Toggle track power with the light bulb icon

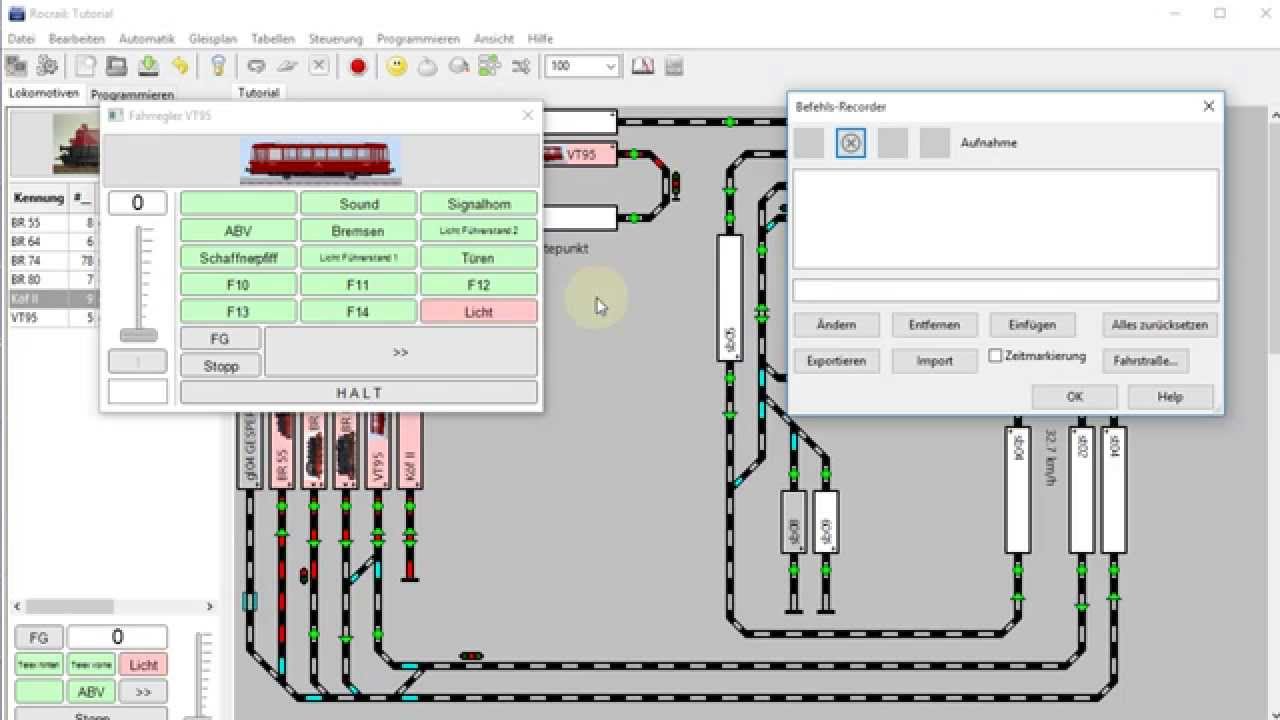[x=218, y=66]
